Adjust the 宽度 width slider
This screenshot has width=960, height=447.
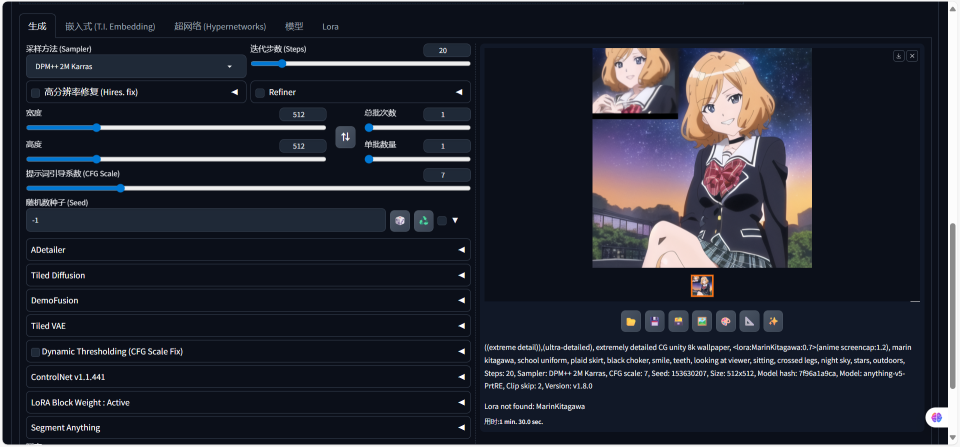176,127
